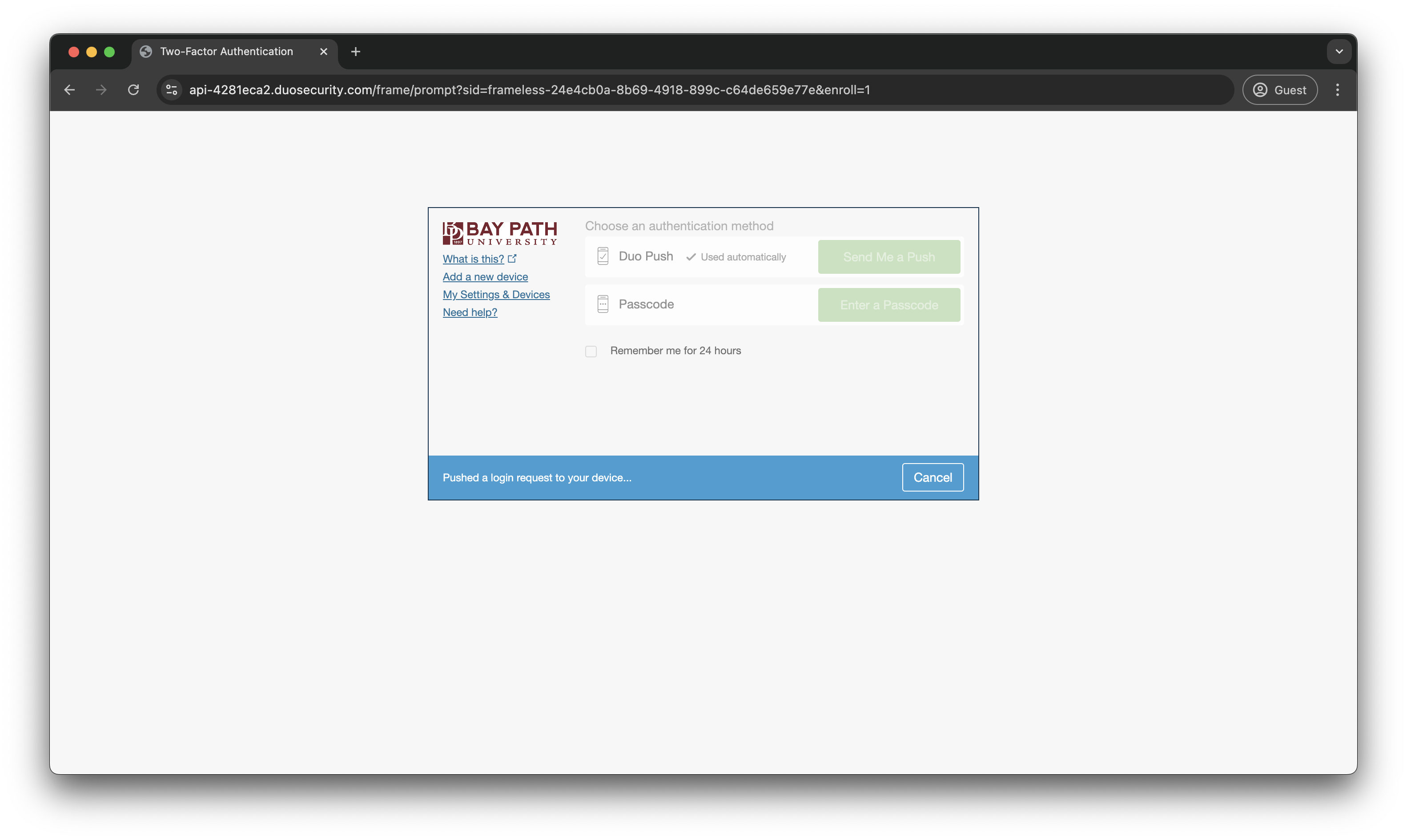Reload the Duo authentication page
This screenshot has width=1407, height=840.
(133, 90)
